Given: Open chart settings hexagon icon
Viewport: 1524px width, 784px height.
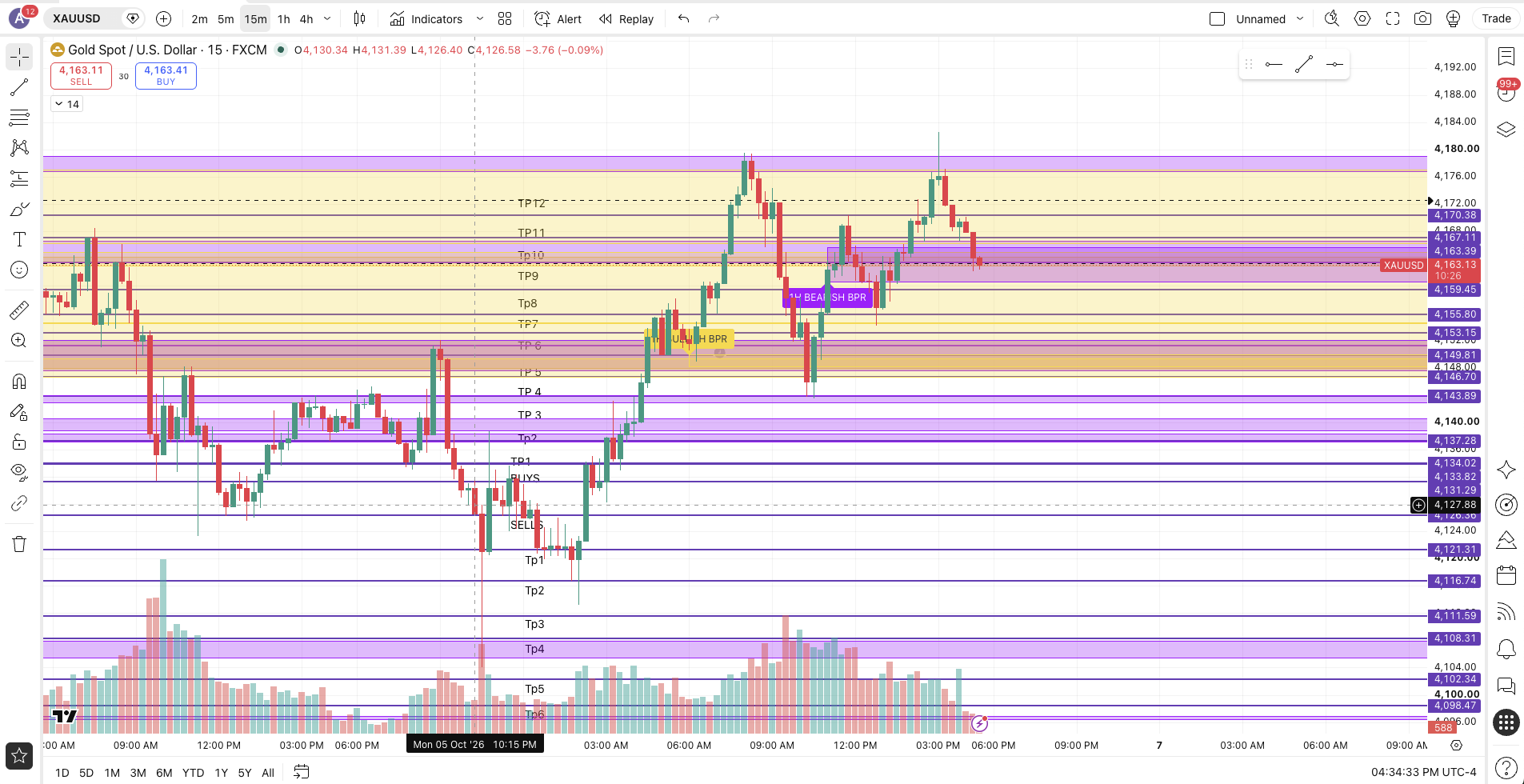Looking at the screenshot, I should click(x=1362, y=18).
